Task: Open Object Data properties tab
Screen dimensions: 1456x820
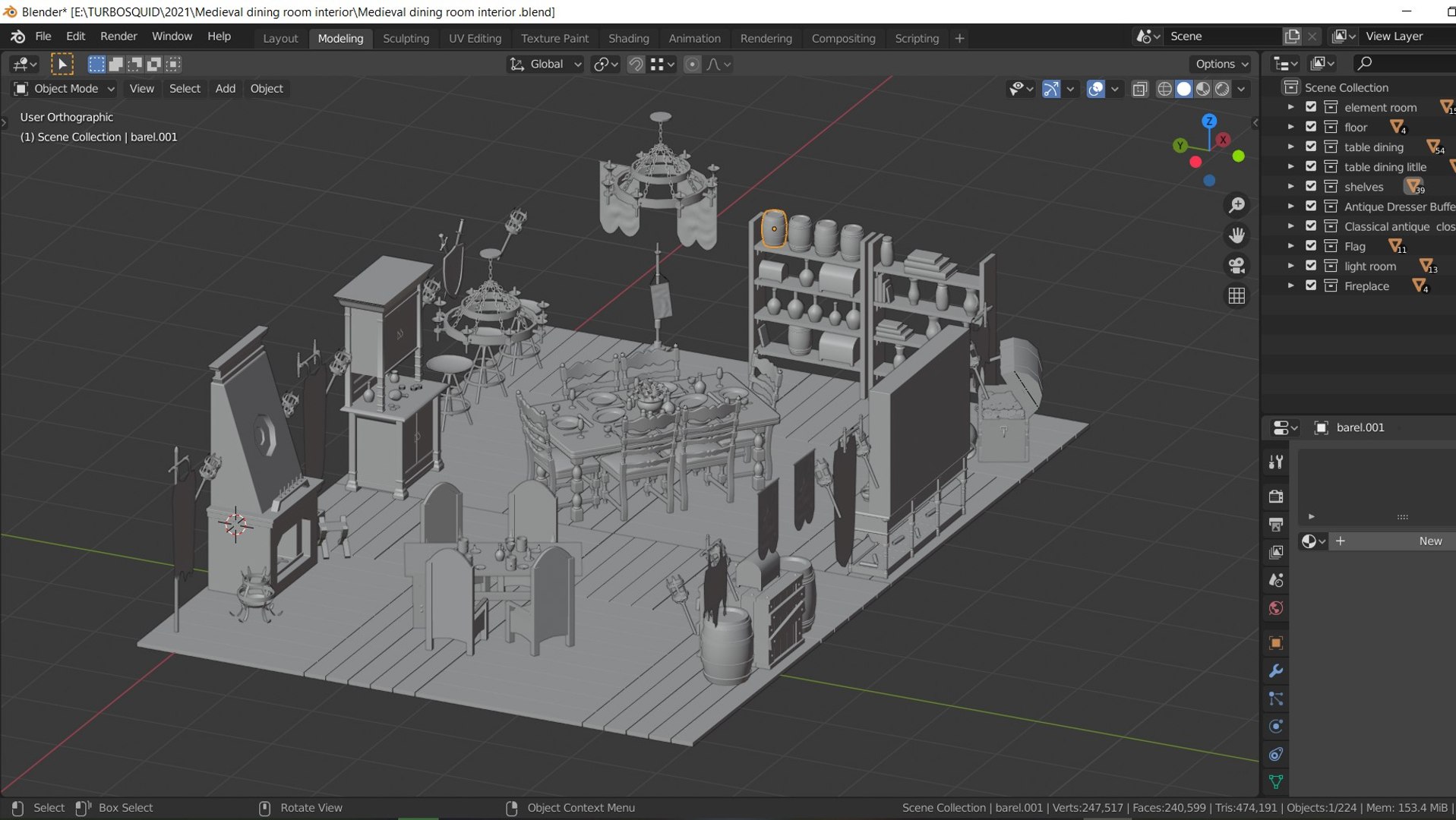Action: pos(1276,782)
